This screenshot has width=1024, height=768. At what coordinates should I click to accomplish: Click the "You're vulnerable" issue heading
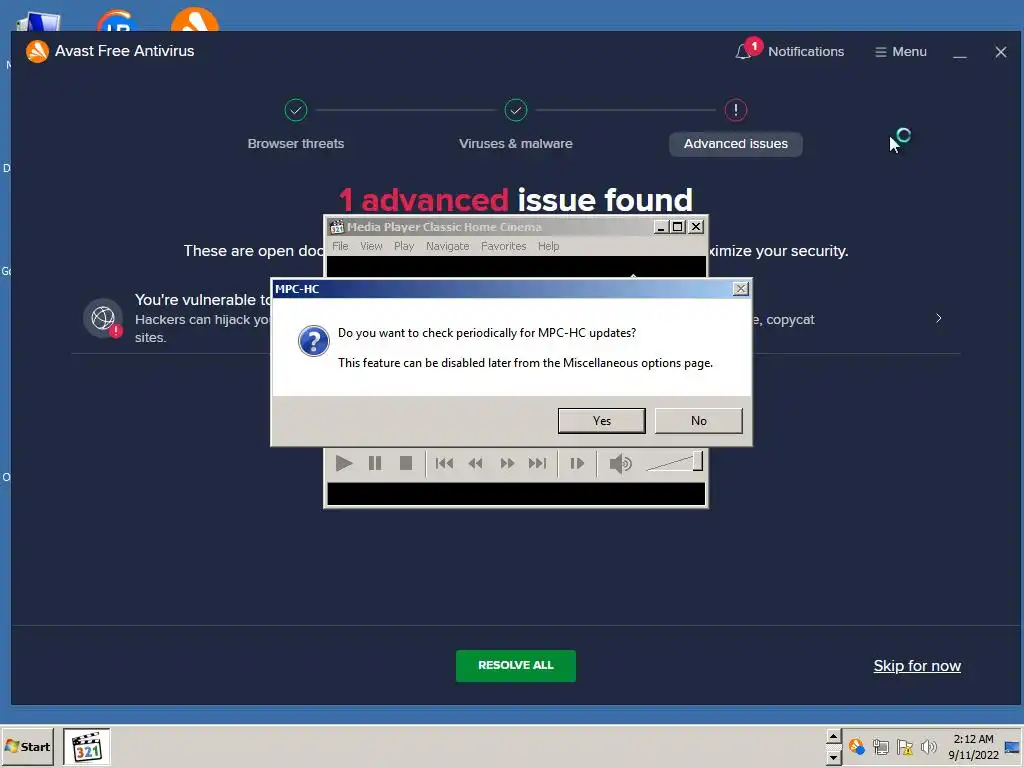(203, 300)
